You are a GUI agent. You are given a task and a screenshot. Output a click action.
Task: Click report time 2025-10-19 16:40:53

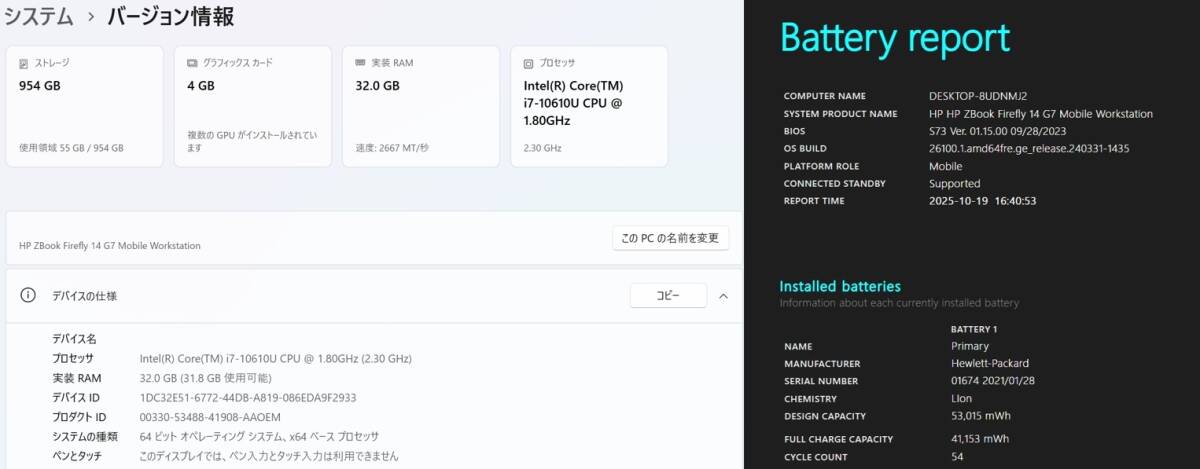(x=983, y=201)
